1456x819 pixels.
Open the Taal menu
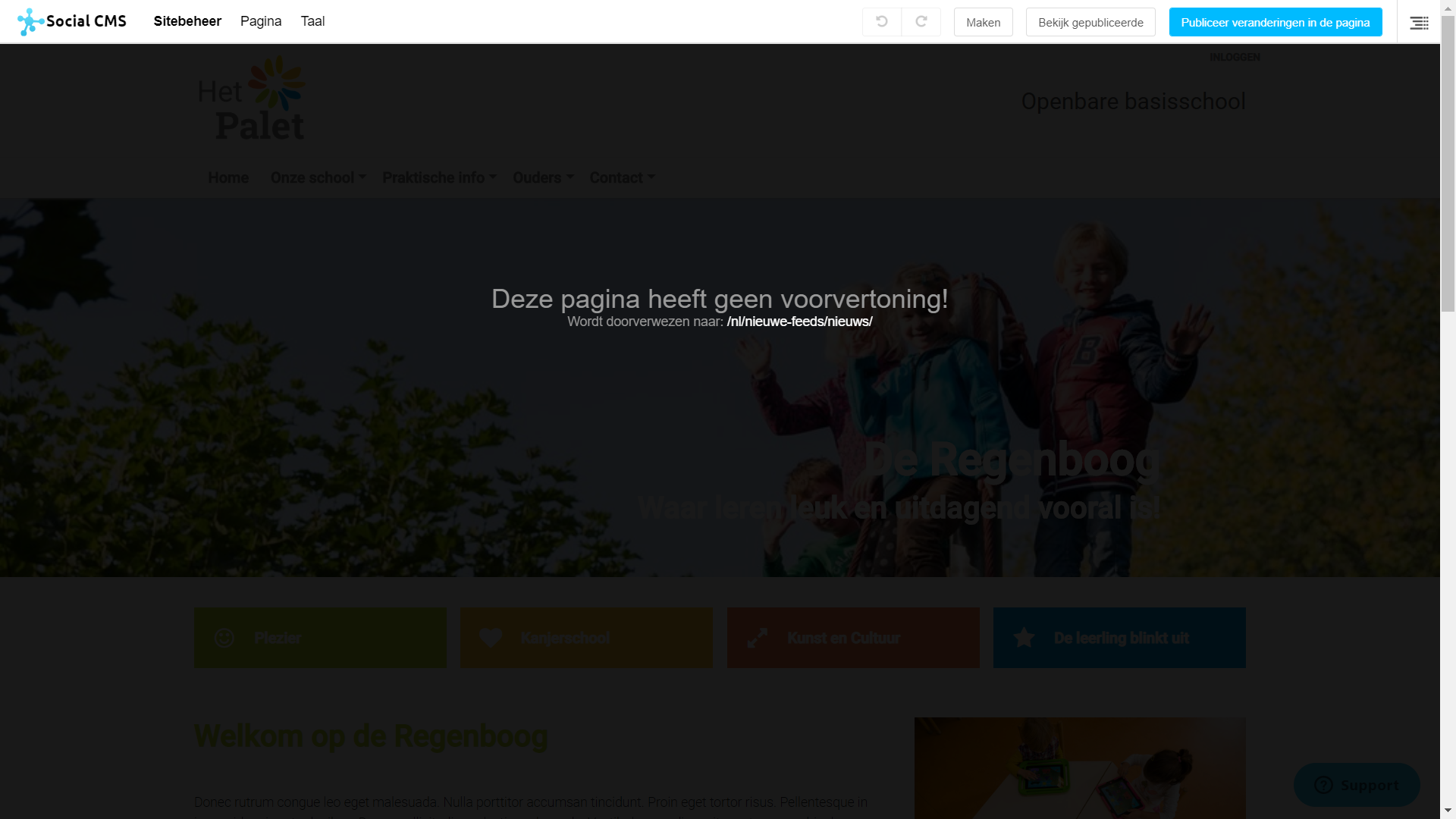312,21
